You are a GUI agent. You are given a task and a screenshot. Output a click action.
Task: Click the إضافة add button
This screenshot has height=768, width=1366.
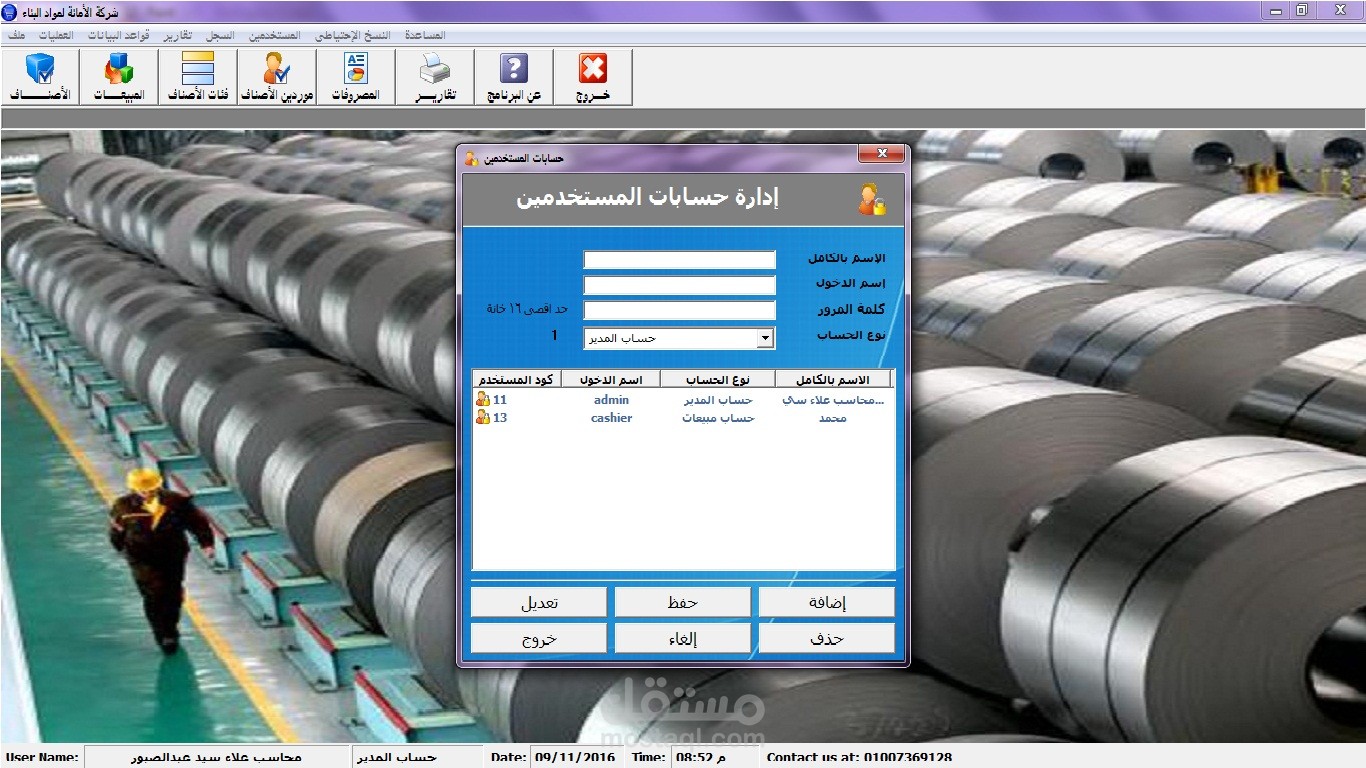pyautogui.click(x=827, y=602)
